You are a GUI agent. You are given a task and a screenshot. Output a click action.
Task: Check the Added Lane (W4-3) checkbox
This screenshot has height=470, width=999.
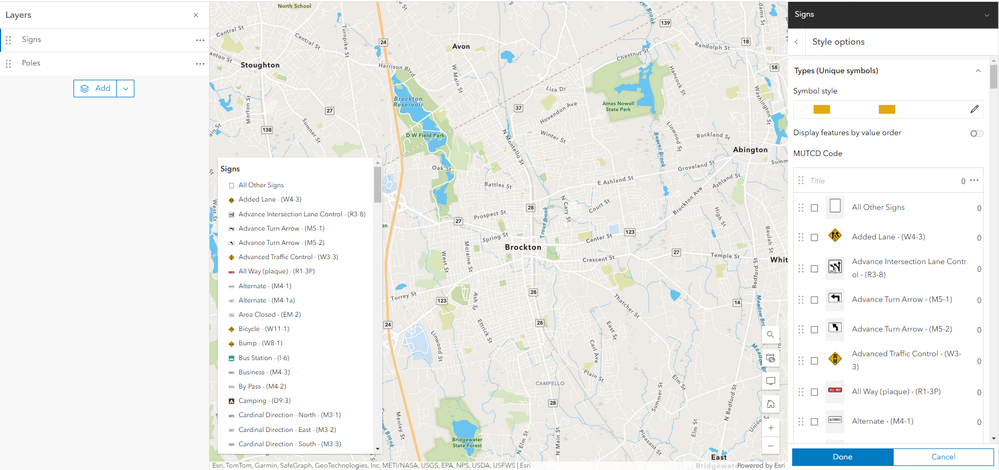click(814, 238)
